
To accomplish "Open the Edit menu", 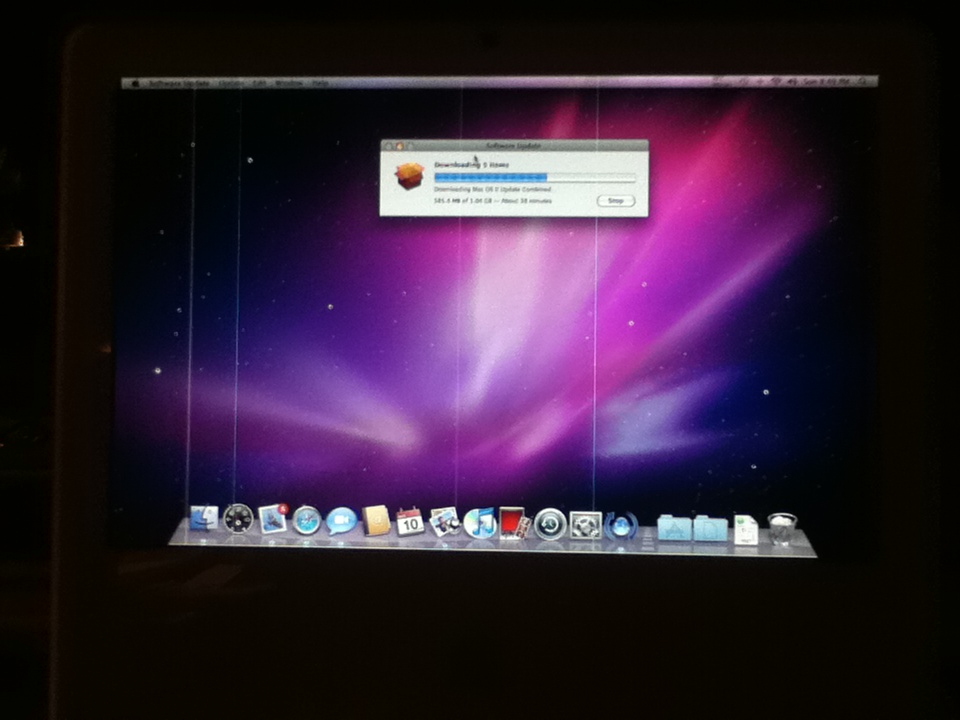I will click(260, 83).
